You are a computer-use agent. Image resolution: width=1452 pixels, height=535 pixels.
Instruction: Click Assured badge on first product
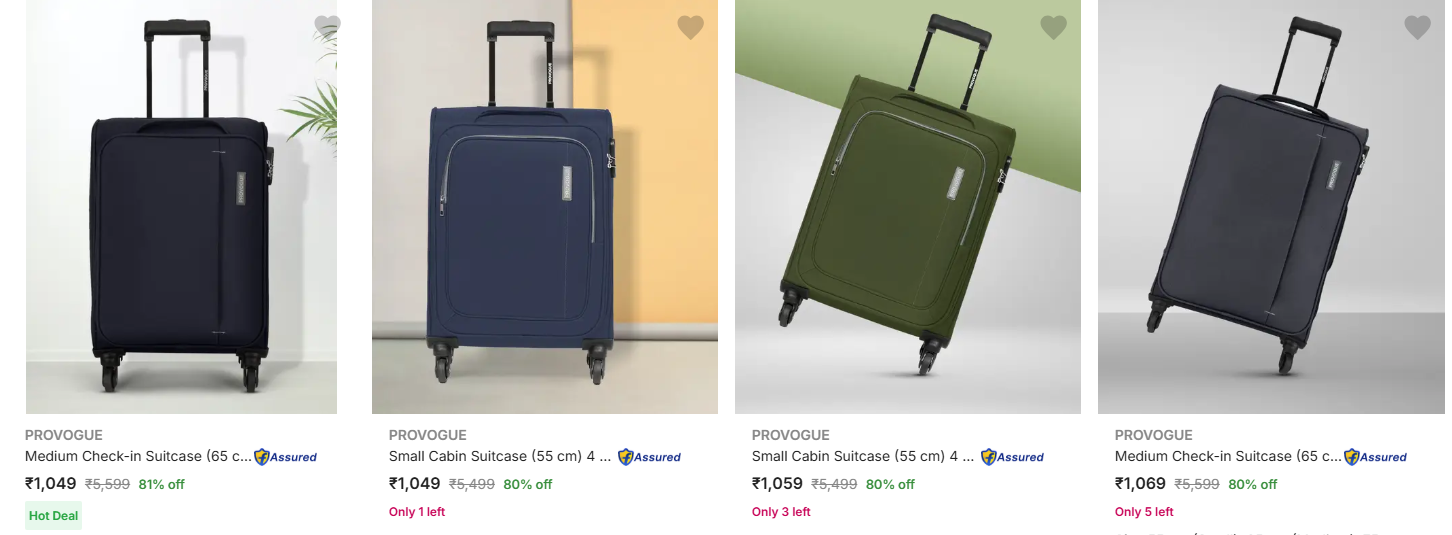pyautogui.click(x=286, y=457)
